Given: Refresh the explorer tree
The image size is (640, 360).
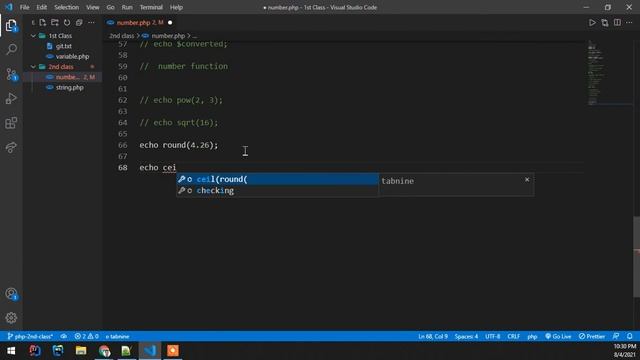Looking at the screenshot, I should (67, 22).
